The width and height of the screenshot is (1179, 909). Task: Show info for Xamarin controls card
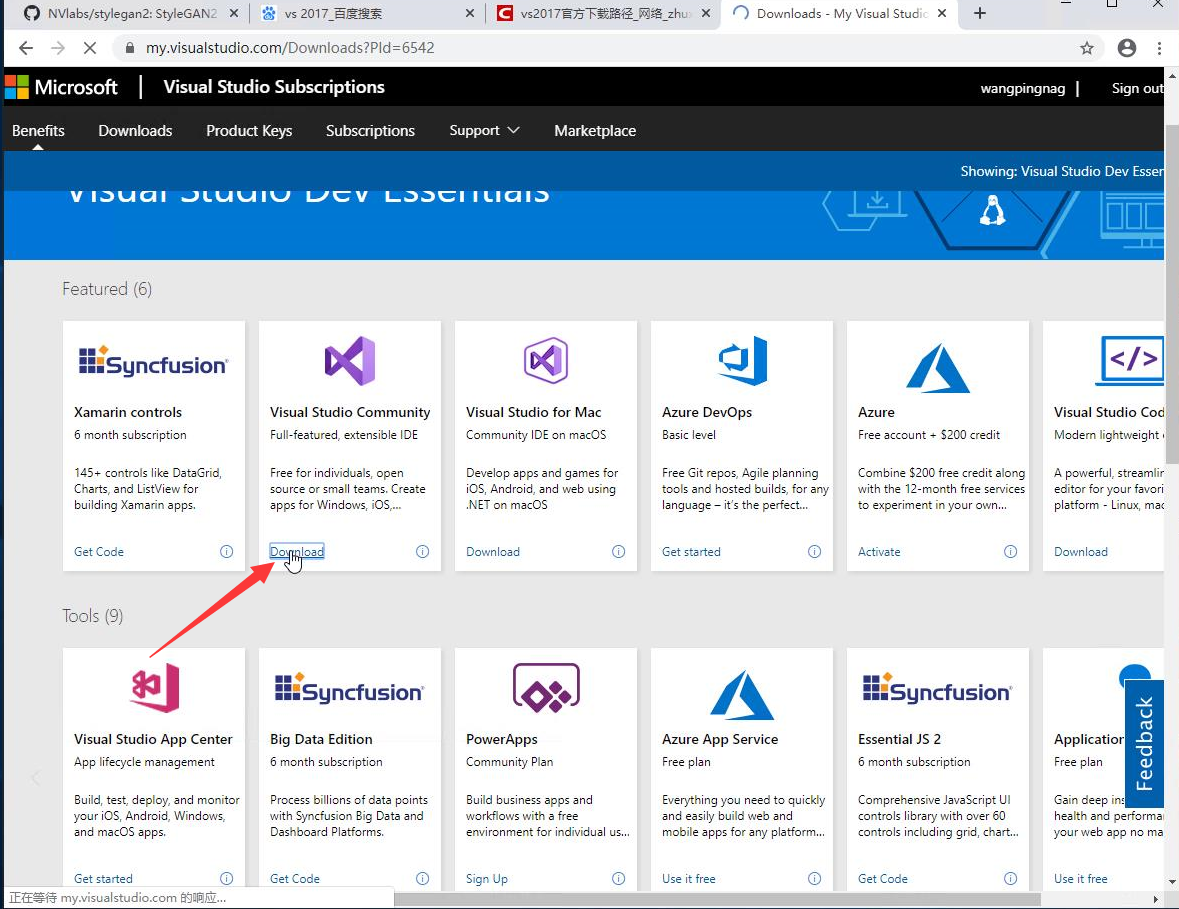coord(226,551)
